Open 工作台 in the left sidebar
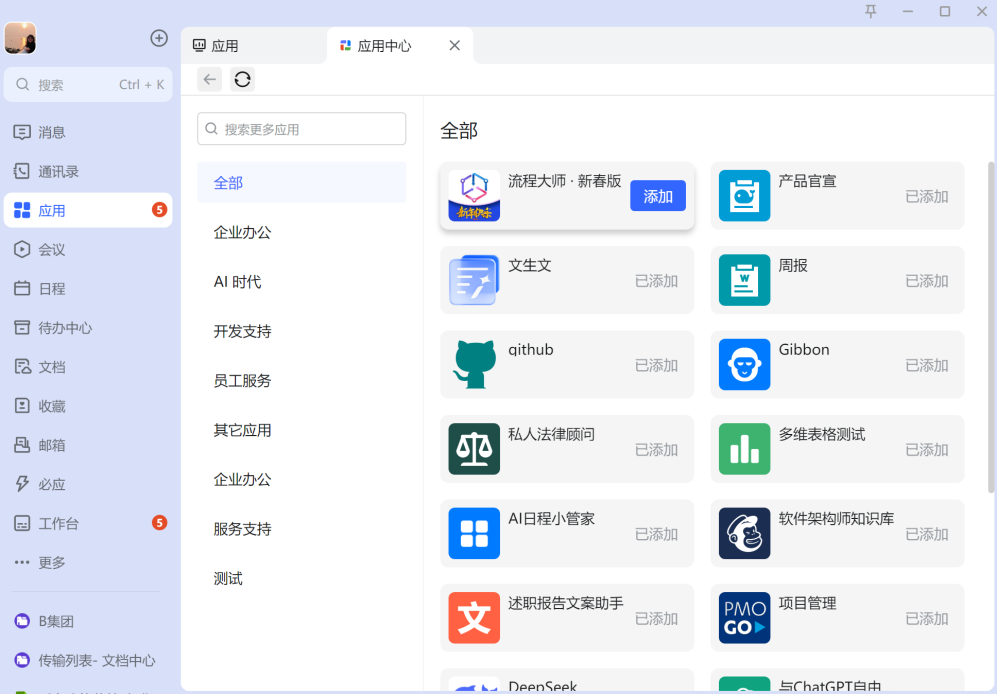Image resolution: width=997 pixels, height=694 pixels. click(88, 524)
